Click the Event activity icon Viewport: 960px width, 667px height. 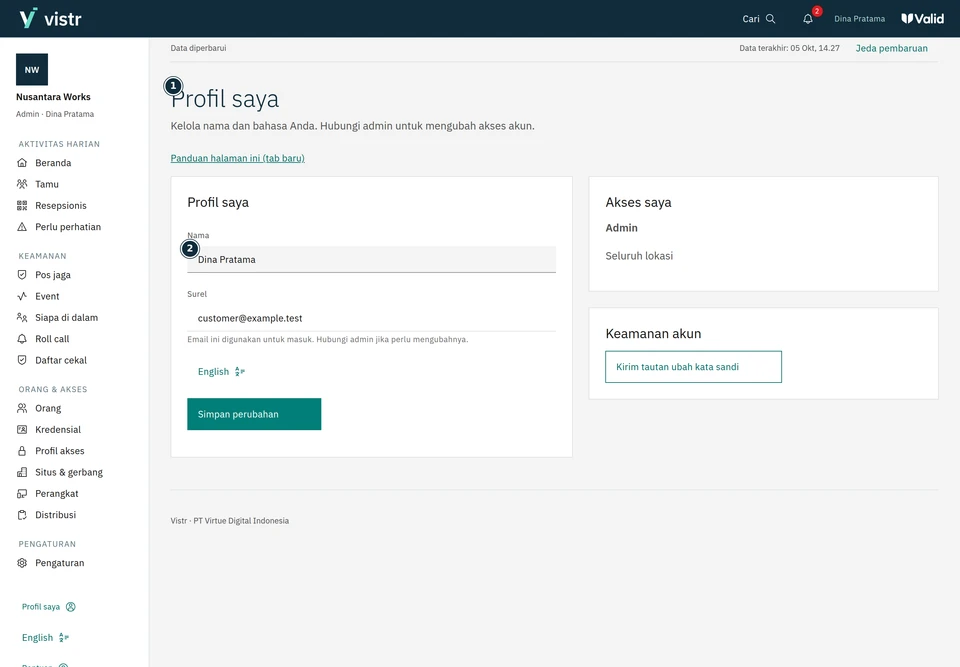[x=22, y=296]
